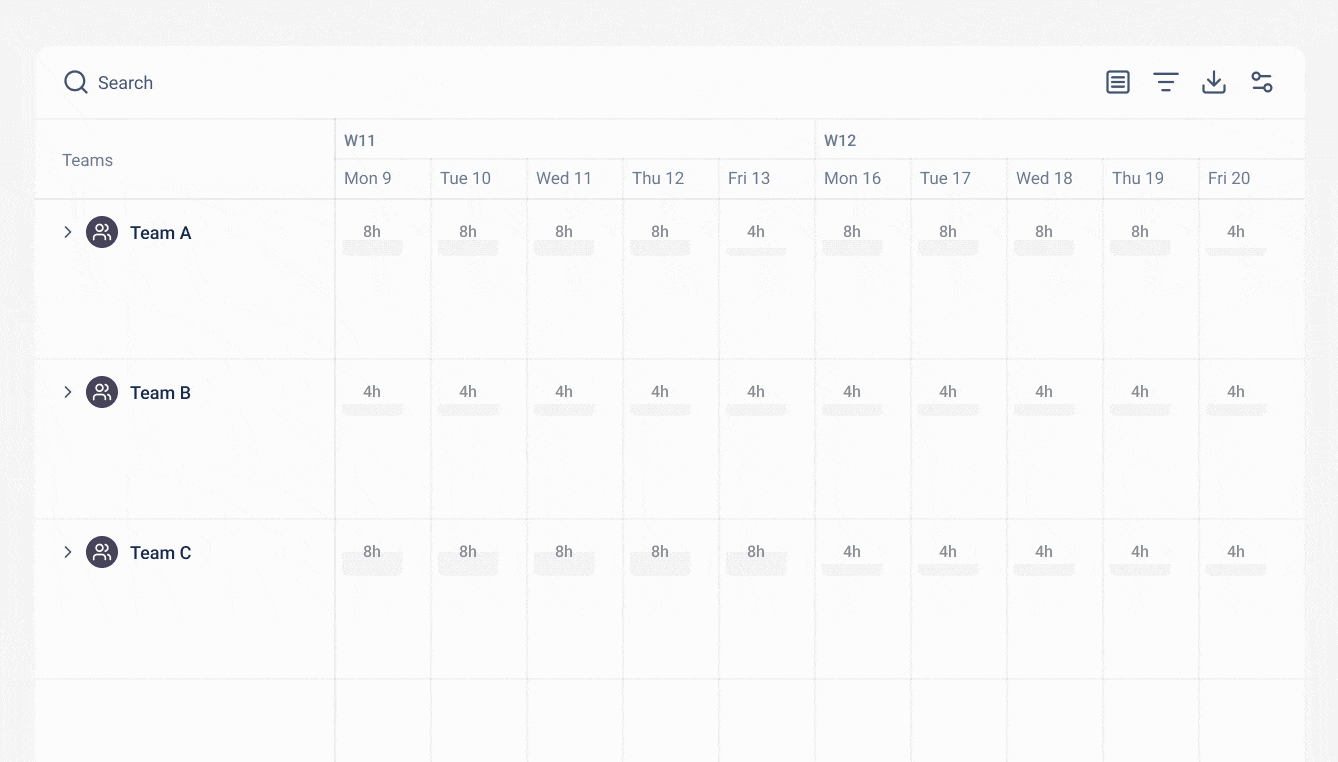Screen dimensions: 1338x762
Task: Click the Team C group avatar icon
Action: [x=102, y=552]
